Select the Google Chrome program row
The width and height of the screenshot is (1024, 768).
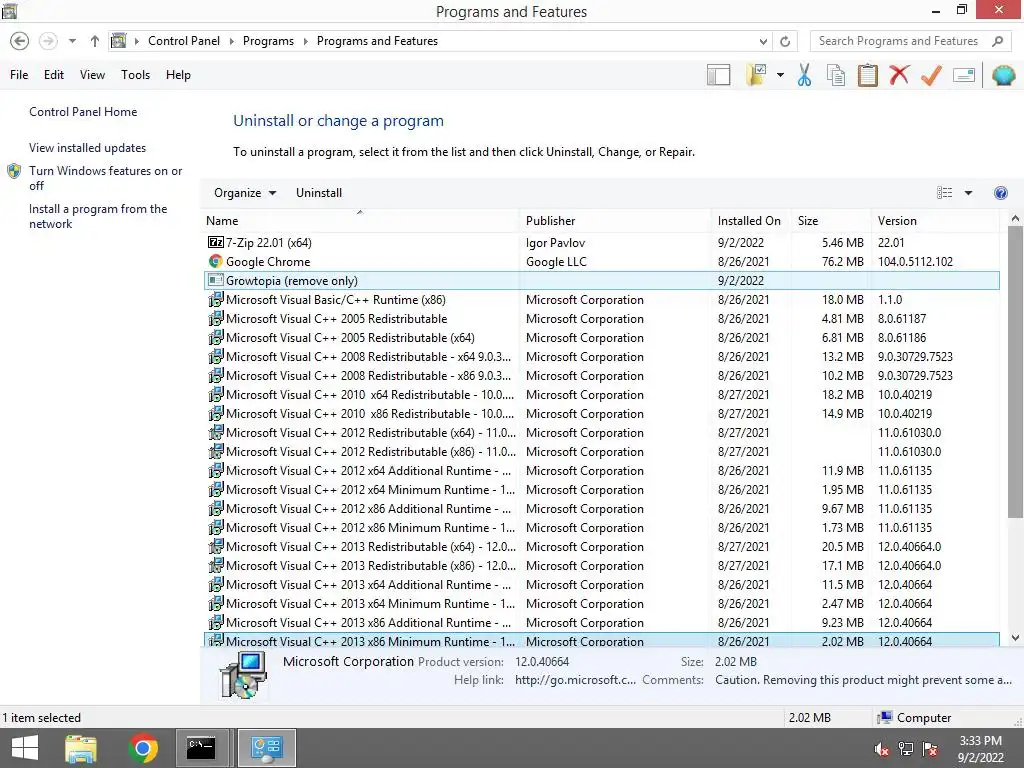601,261
